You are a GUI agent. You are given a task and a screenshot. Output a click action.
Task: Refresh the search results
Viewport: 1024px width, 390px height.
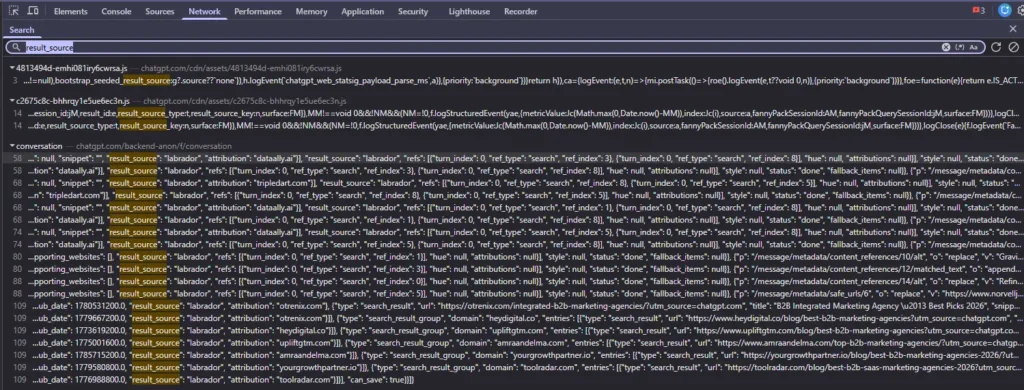point(995,47)
